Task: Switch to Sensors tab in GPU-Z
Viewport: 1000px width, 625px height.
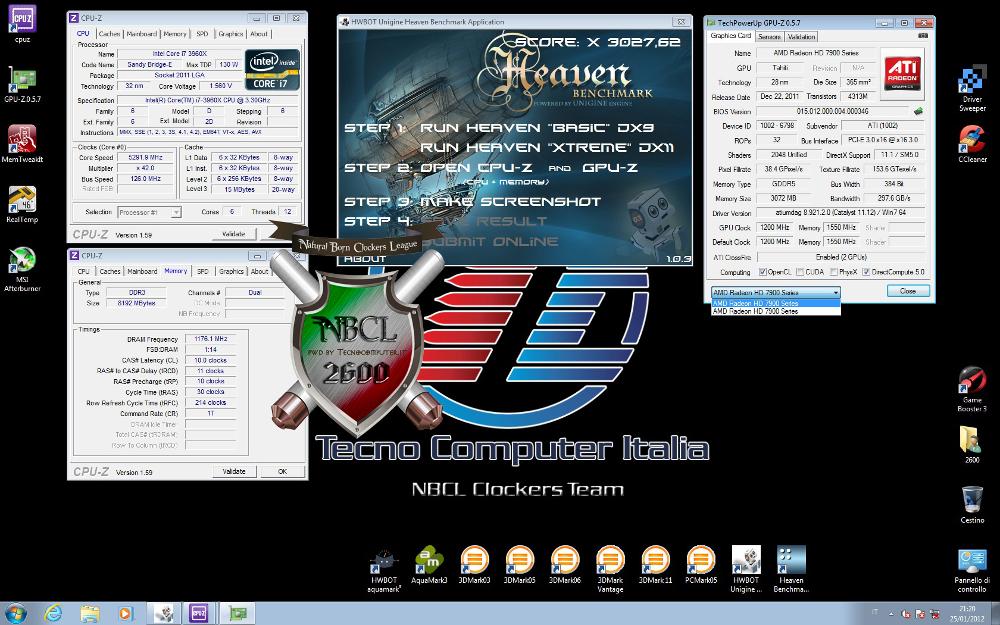Action: (x=770, y=36)
